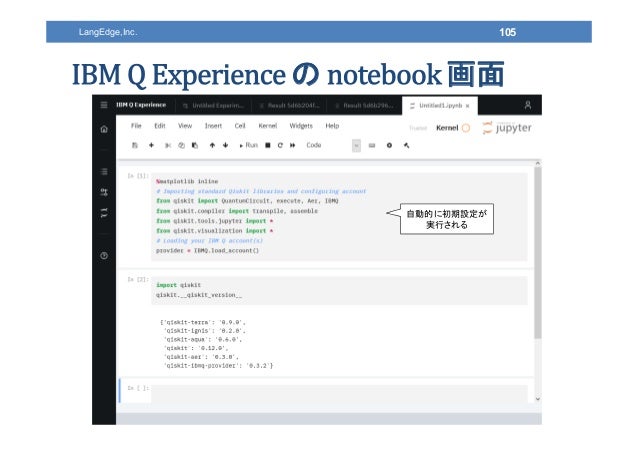The image size is (638, 452).
Task: Open the results list icon in sidebar
Action: (104, 171)
